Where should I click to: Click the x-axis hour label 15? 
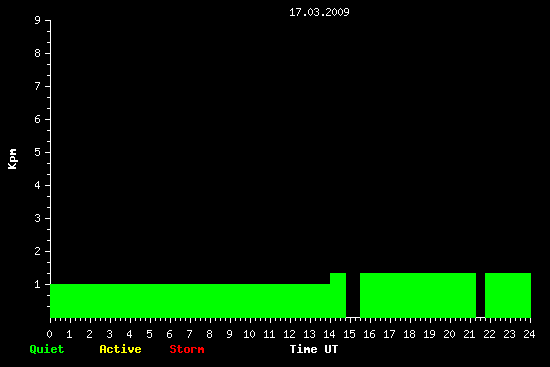point(349,334)
